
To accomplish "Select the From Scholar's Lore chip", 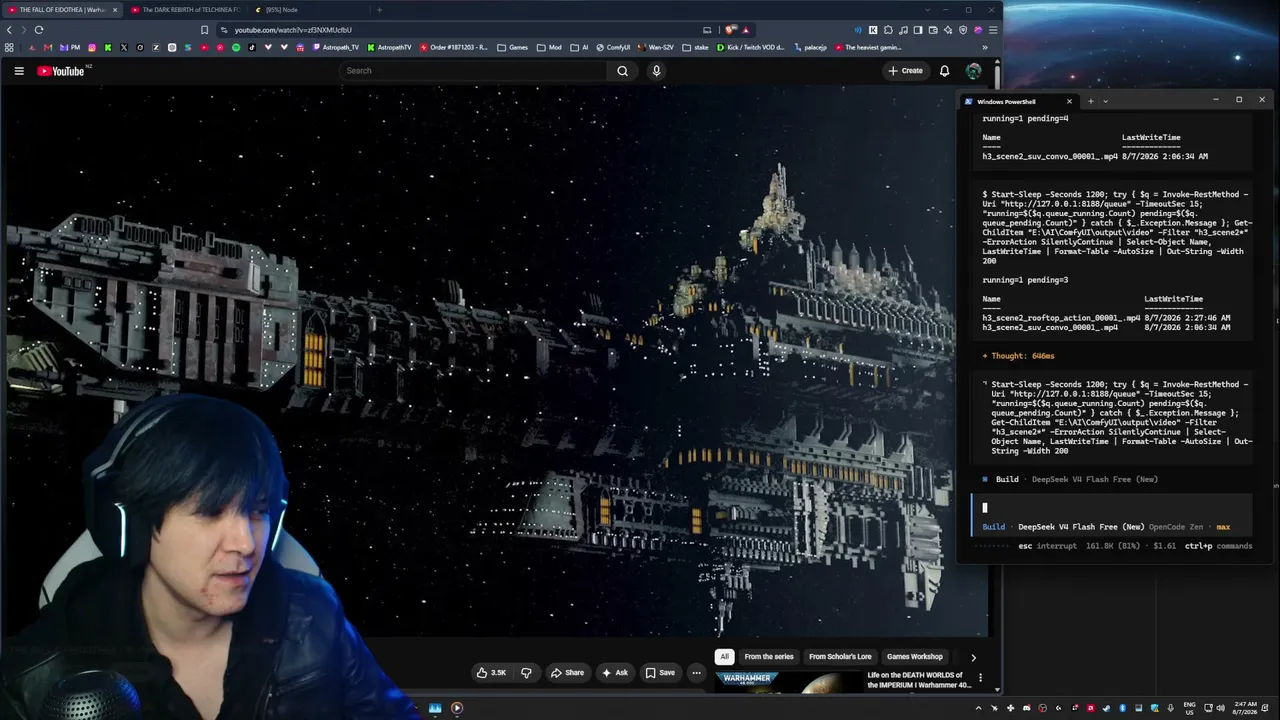I will pyautogui.click(x=840, y=657).
